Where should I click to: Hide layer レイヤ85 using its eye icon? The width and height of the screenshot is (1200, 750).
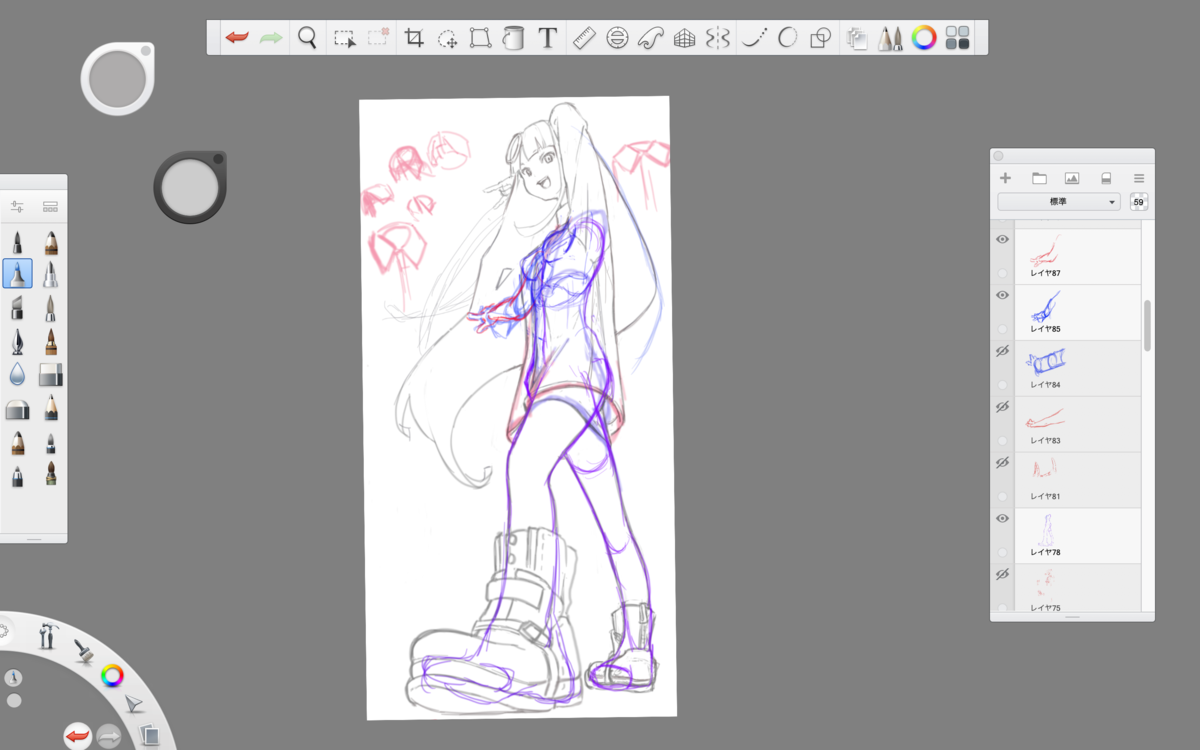coord(1003,296)
